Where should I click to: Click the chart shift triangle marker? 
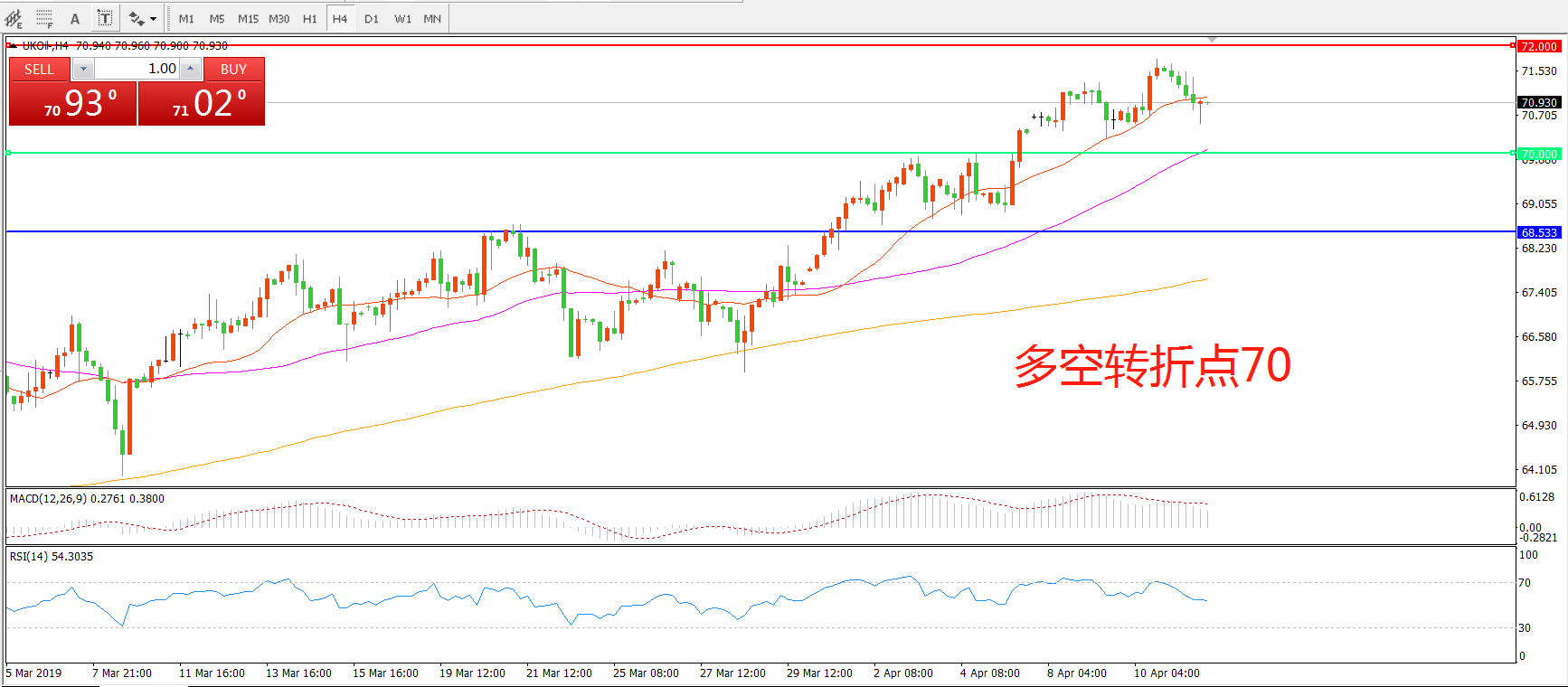tap(1212, 40)
